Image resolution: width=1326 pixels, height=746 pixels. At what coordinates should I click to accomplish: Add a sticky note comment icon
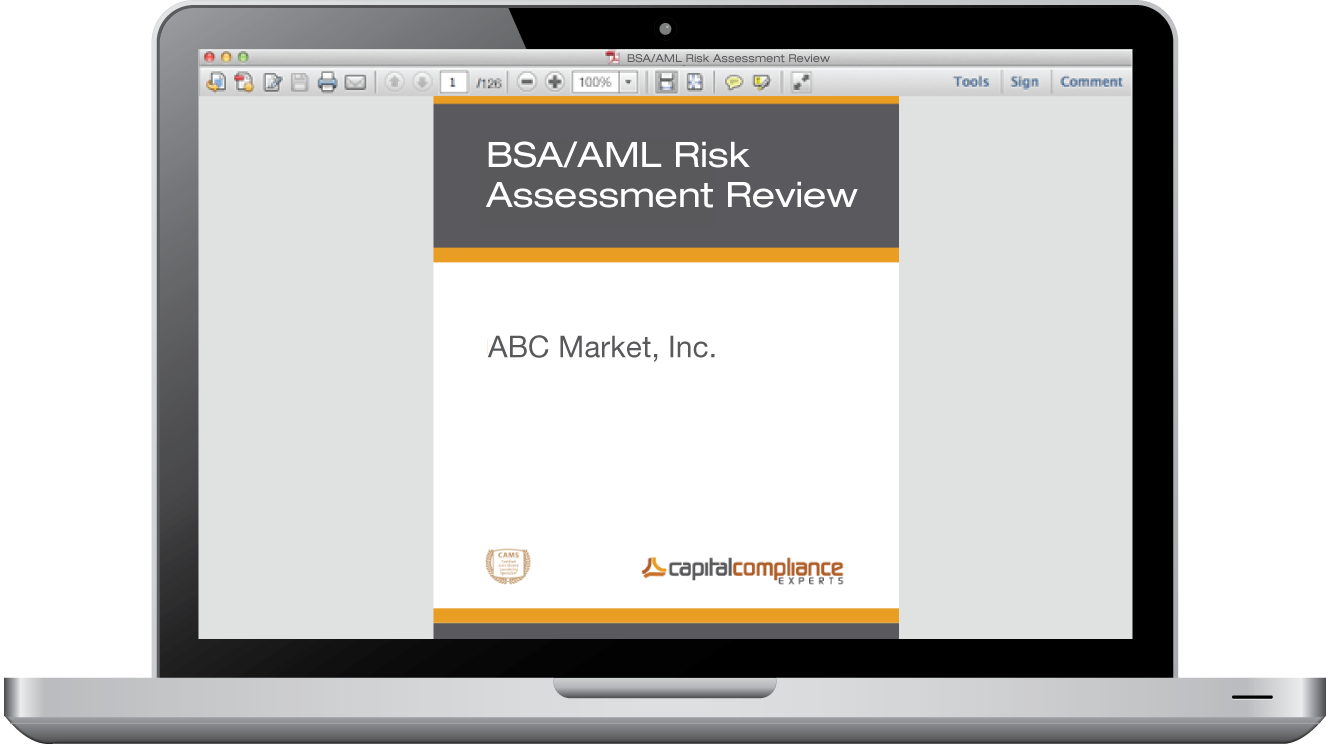tap(734, 83)
